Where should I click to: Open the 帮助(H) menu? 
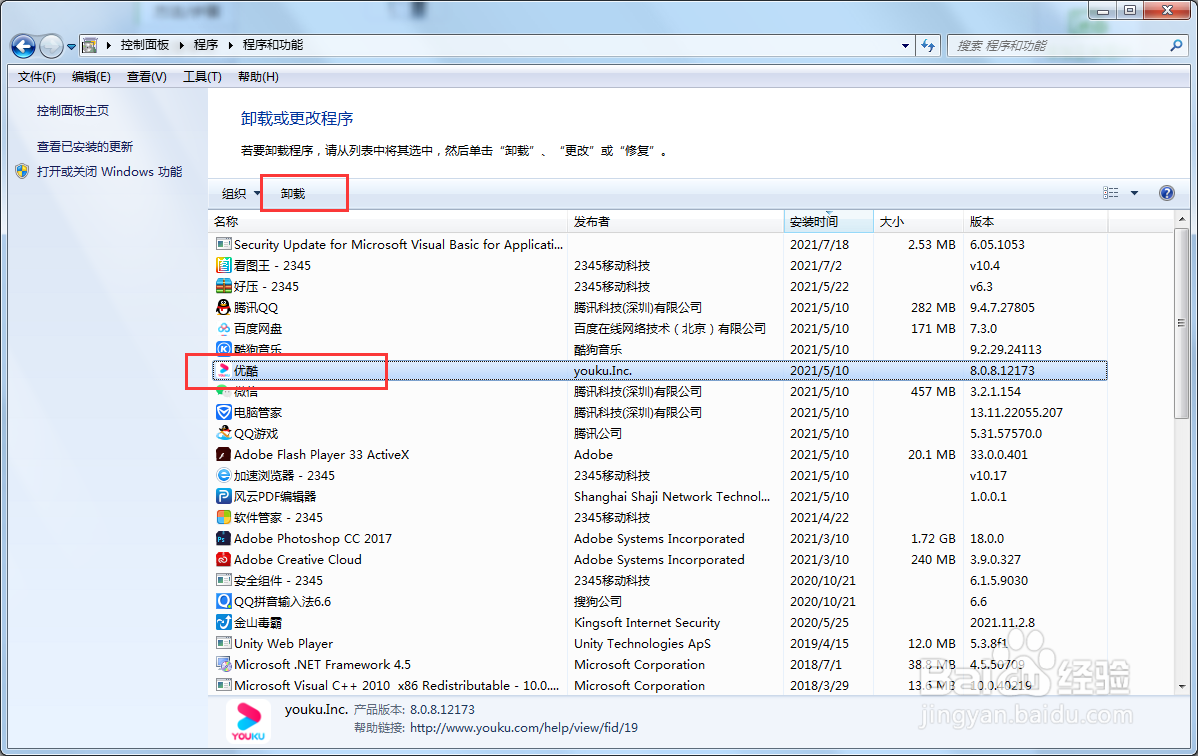[258, 76]
